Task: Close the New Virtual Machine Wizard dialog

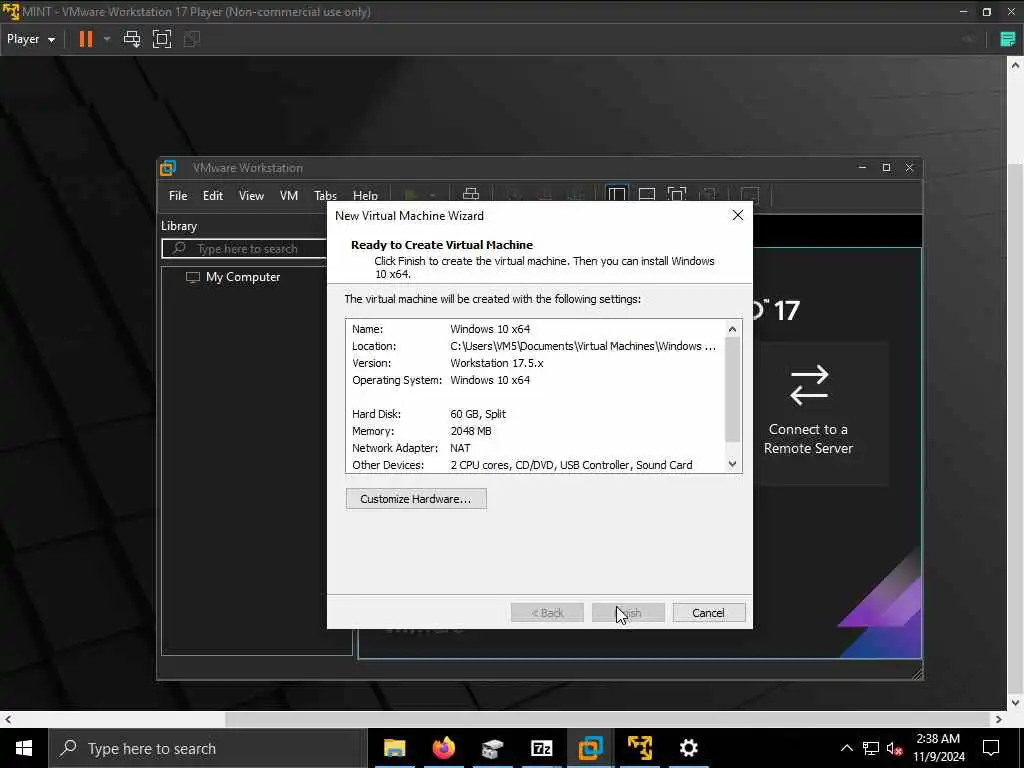Action: point(737,216)
